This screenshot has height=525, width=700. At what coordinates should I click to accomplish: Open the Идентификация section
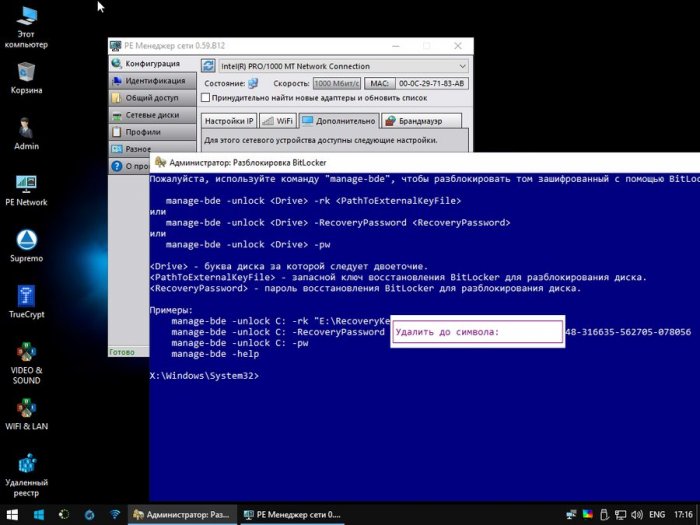click(x=154, y=81)
